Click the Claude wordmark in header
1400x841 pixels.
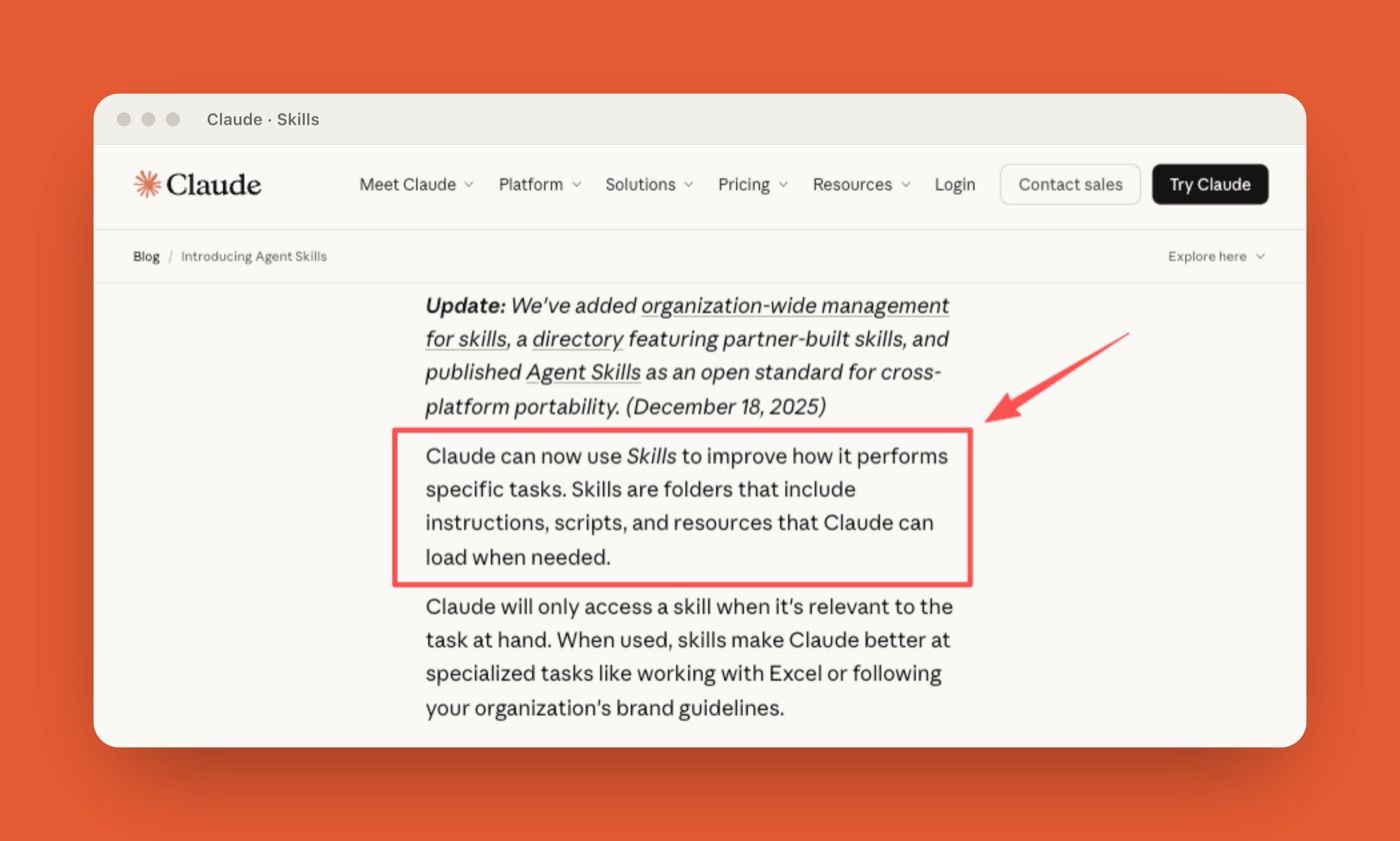[214, 184]
